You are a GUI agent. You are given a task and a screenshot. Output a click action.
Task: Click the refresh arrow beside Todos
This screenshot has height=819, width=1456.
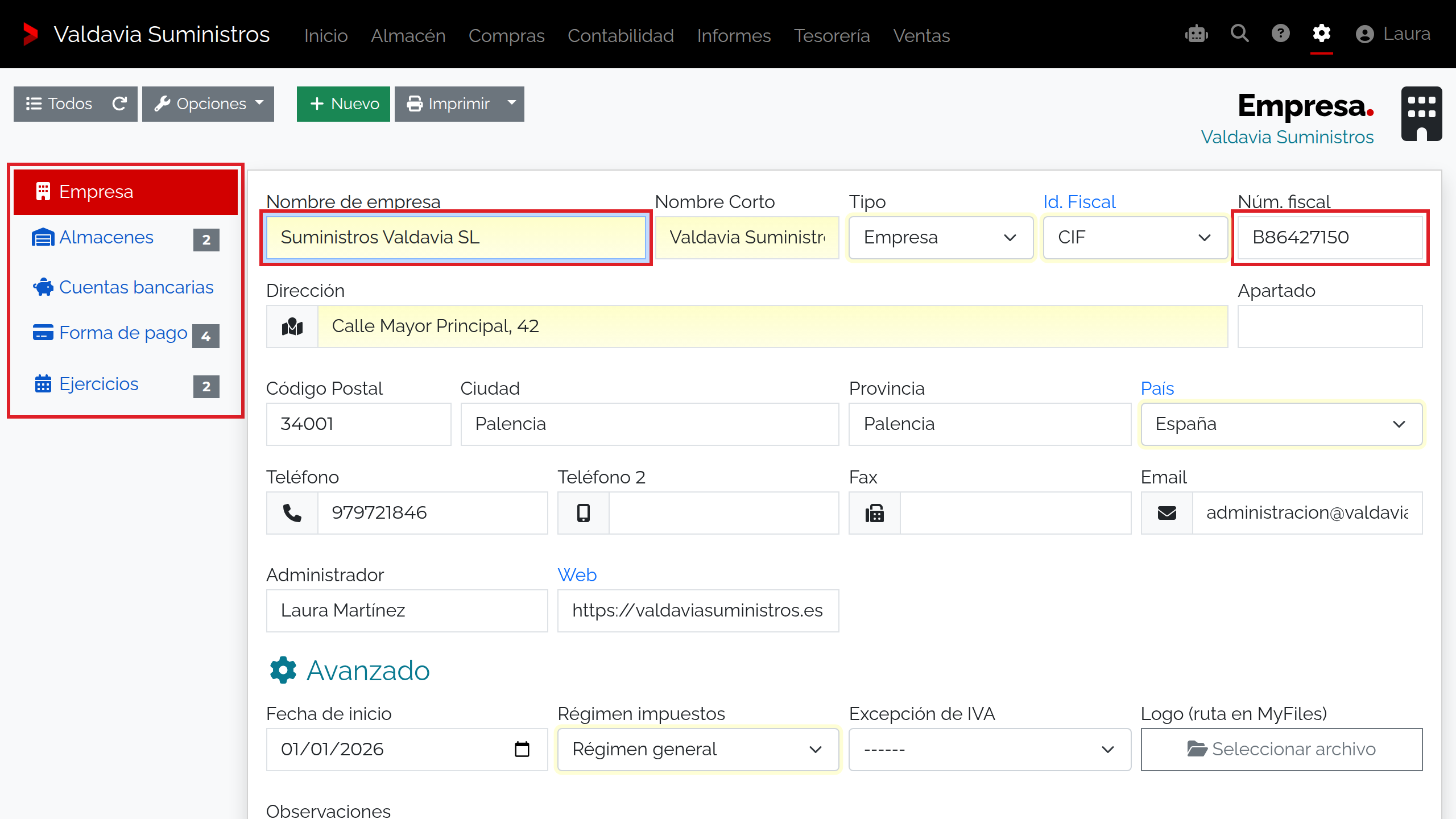click(x=119, y=104)
